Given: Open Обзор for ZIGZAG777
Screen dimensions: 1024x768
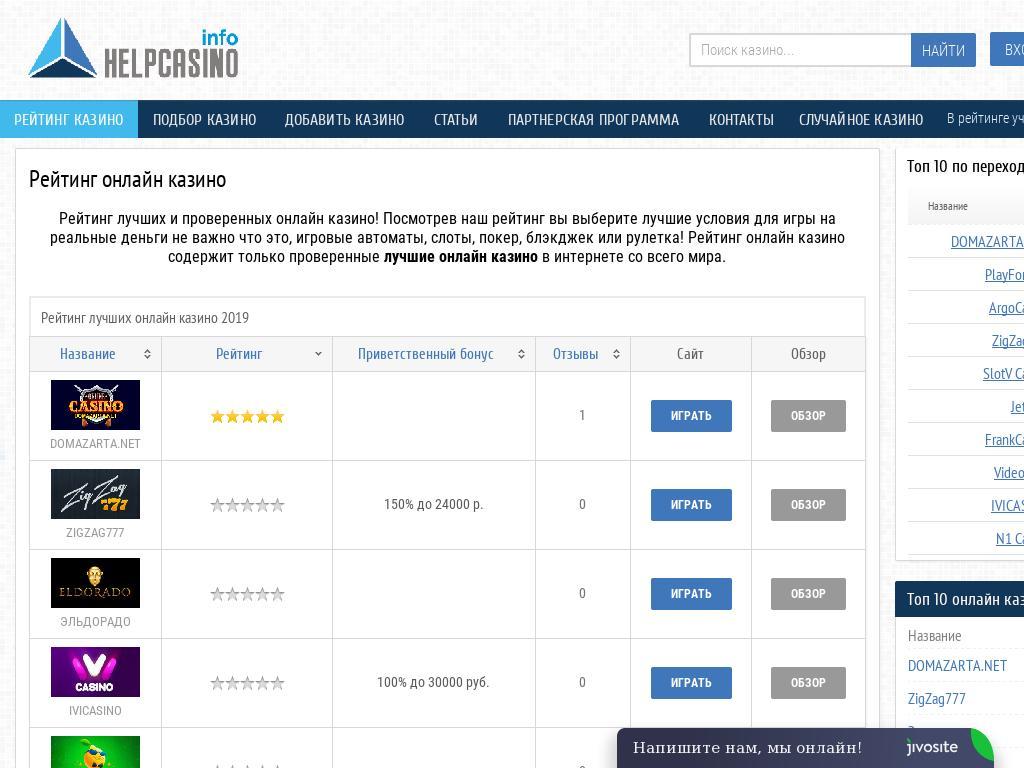Looking at the screenshot, I should click(x=808, y=505).
